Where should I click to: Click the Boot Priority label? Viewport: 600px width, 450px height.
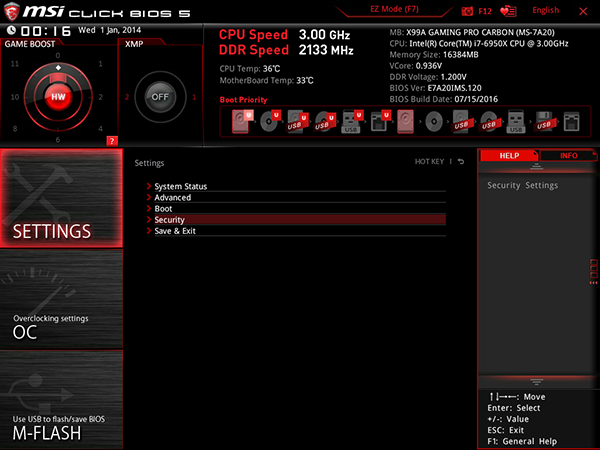coord(243,100)
